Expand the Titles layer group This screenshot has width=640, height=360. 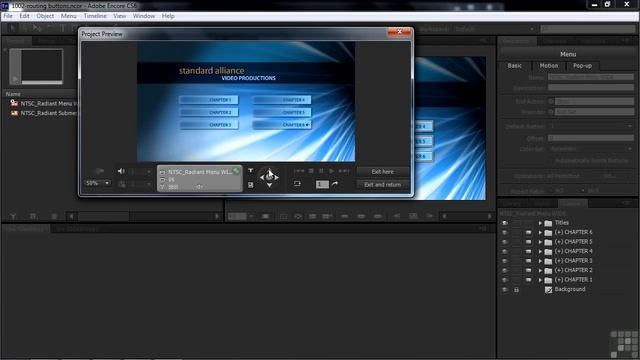pyautogui.click(x=540, y=223)
